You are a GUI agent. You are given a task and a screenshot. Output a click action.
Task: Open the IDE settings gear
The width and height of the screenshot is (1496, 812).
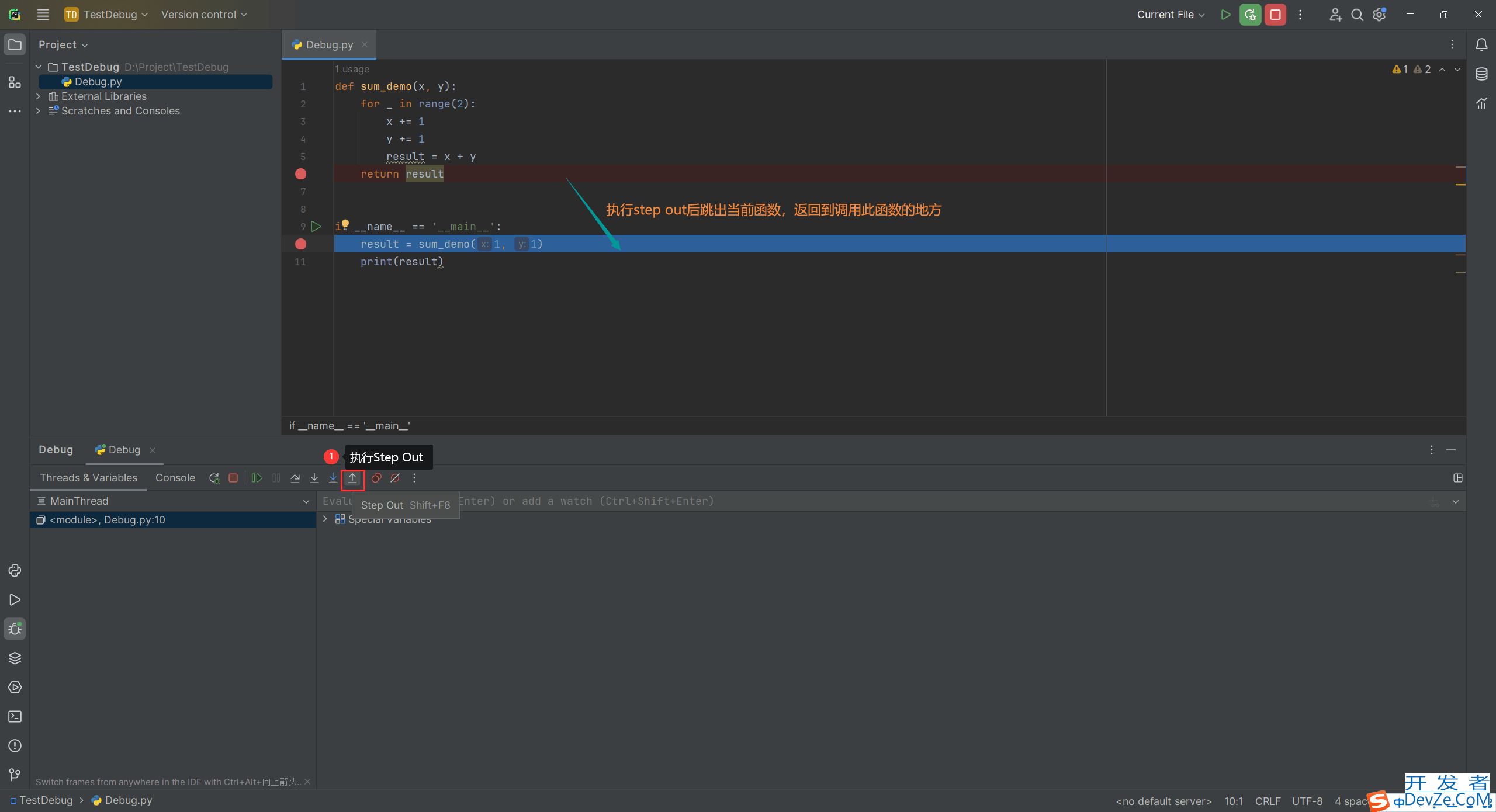[1380, 15]
